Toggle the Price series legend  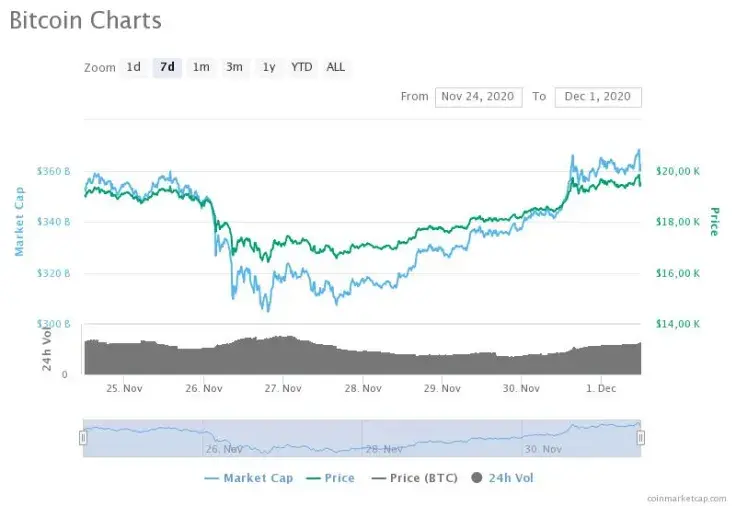click(x=331, y=478)
